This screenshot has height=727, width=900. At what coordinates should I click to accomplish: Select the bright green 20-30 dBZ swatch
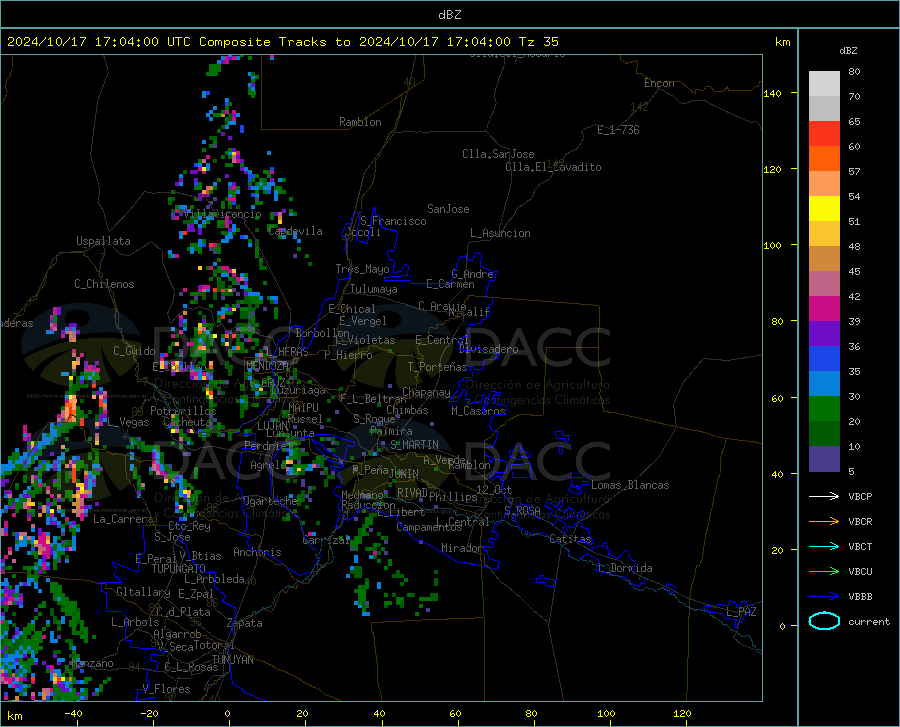[x=824, y=409]
